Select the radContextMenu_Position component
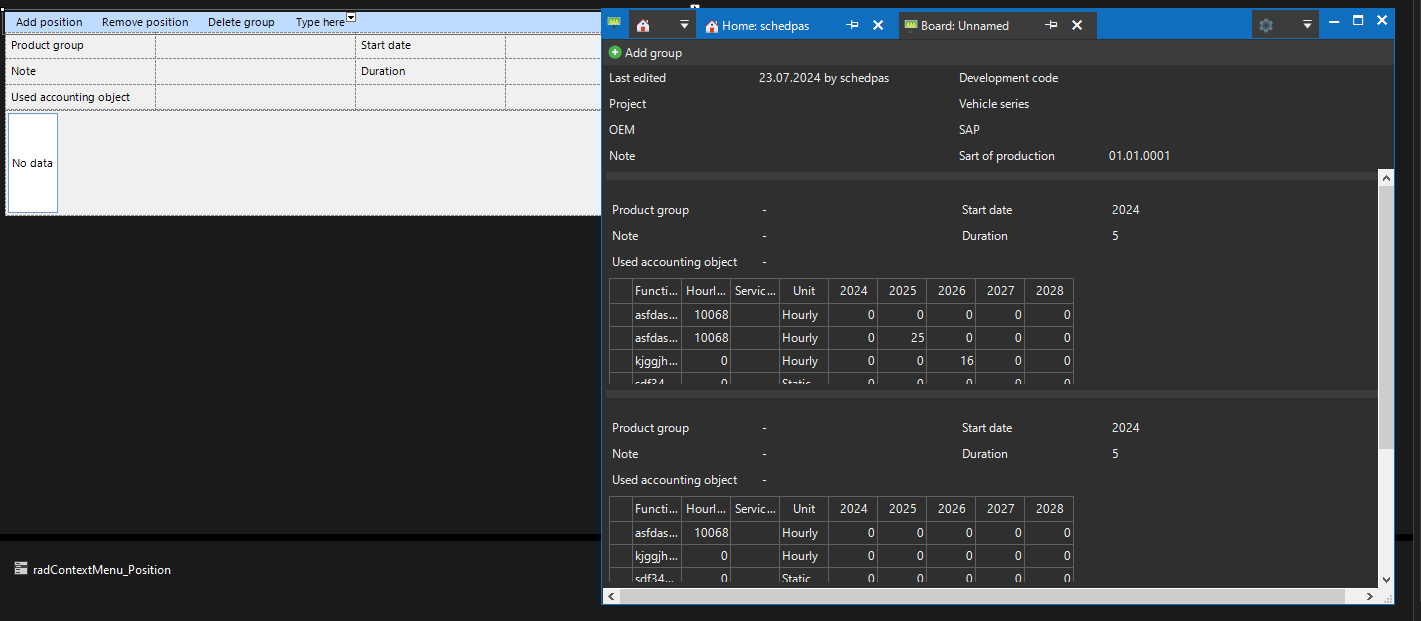 (101, 569)
